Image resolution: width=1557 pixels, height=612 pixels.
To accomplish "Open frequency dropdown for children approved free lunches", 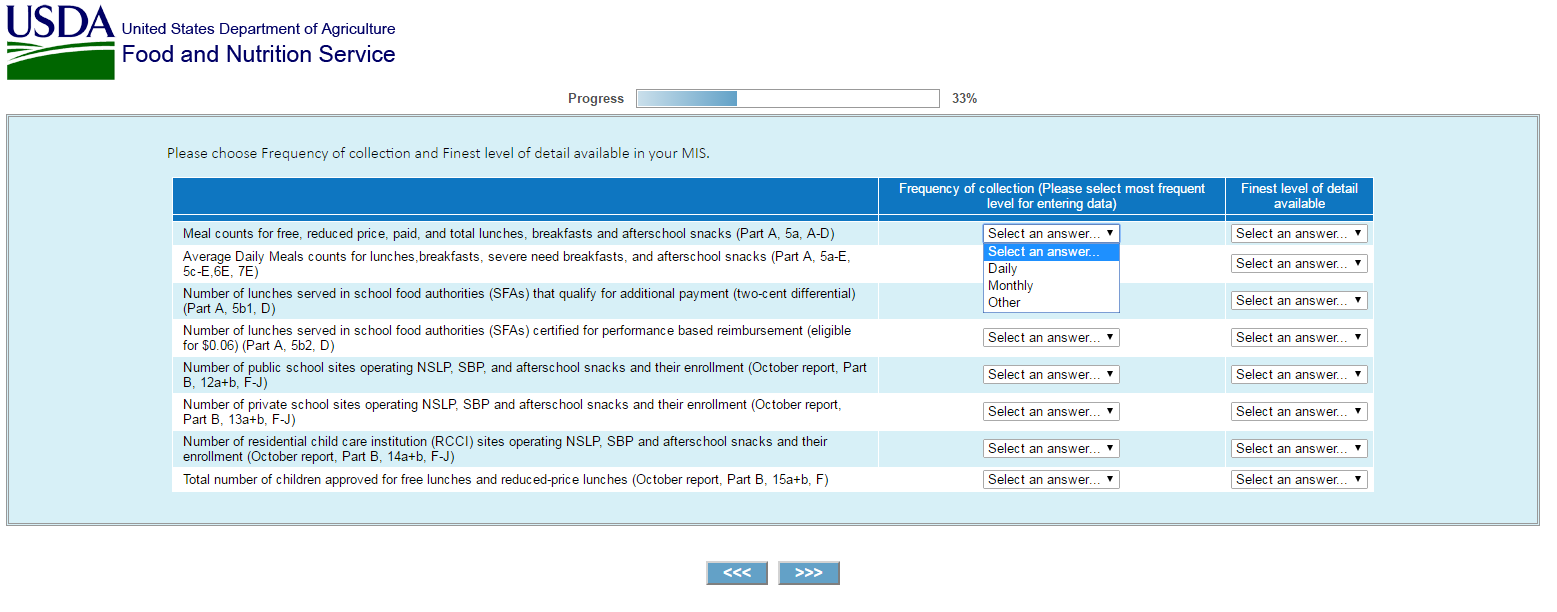I will coord(1050,480).
